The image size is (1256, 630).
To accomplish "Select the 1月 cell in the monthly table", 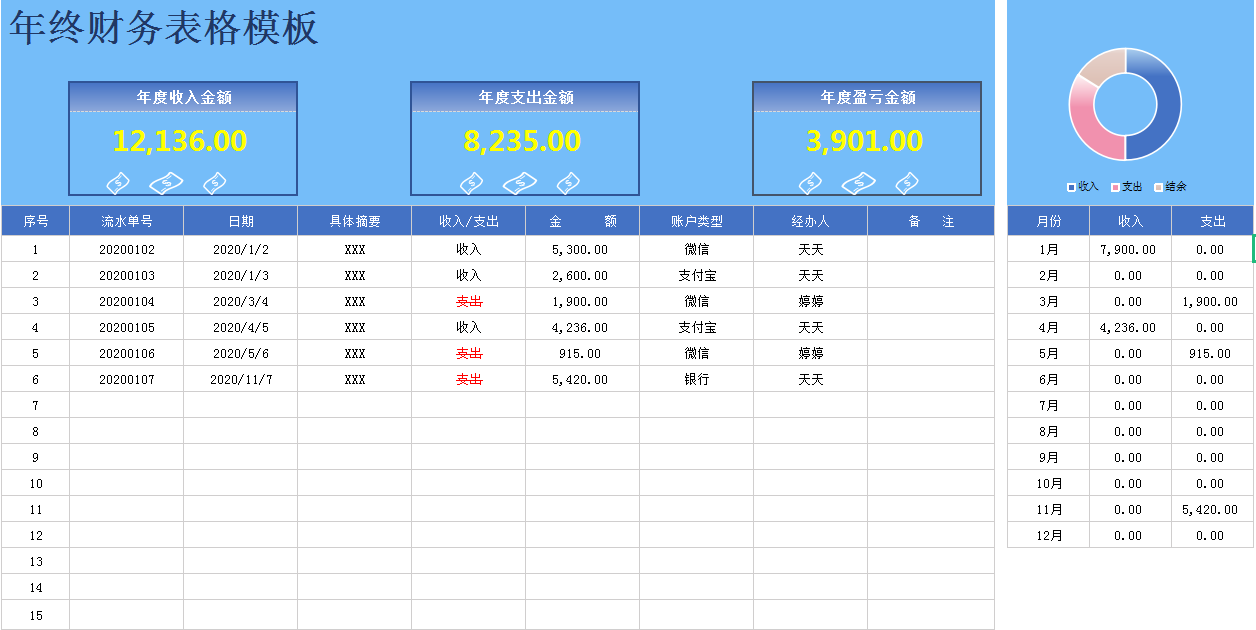I will click(1049, 249).
